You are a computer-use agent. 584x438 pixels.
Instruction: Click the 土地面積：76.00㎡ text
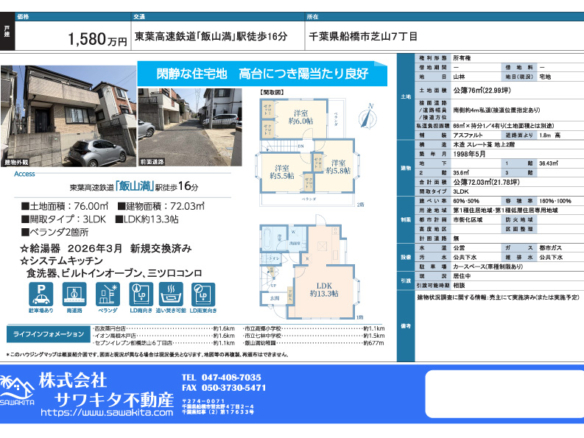tap(65, 206)
